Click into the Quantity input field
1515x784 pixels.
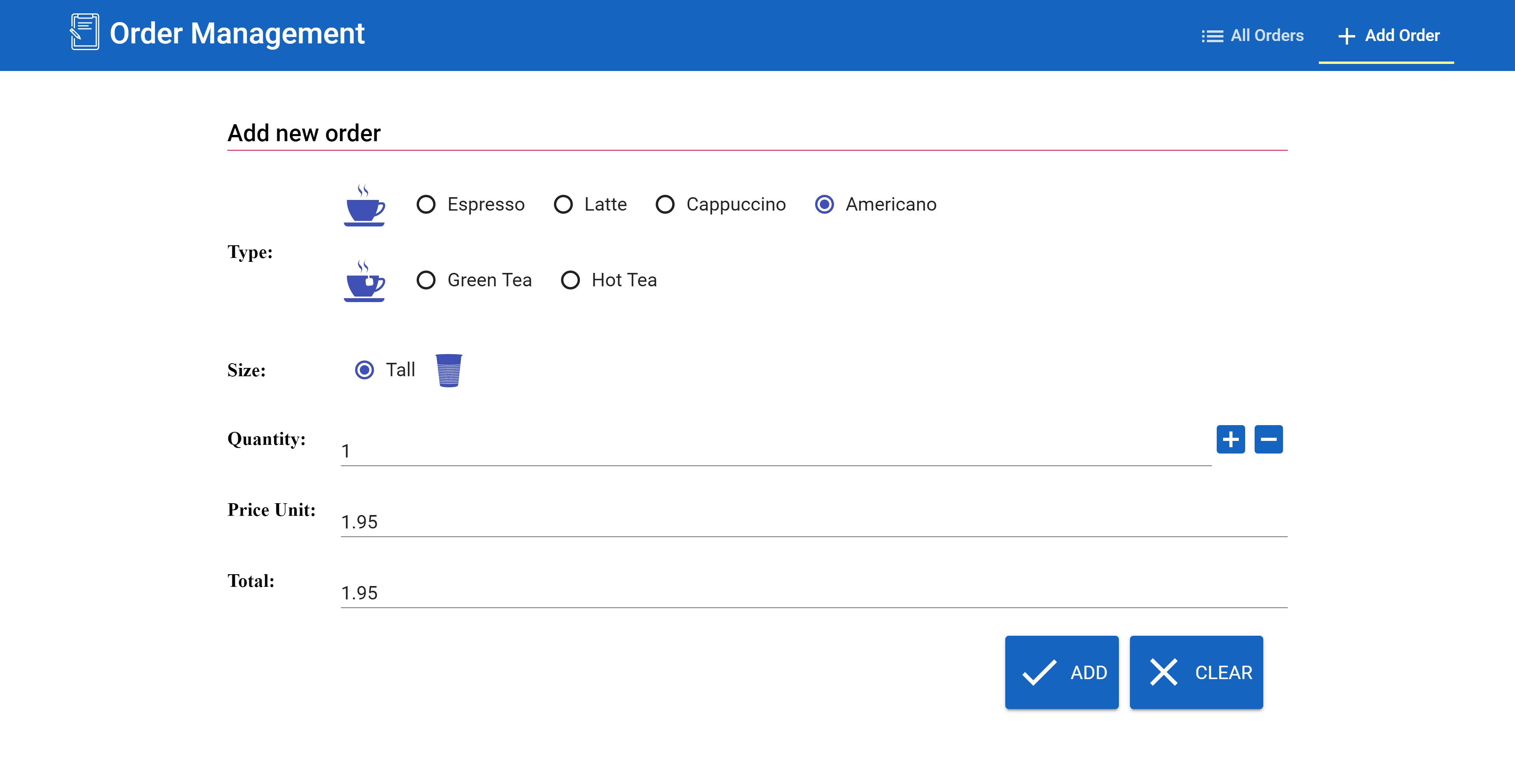click(775, 451)
